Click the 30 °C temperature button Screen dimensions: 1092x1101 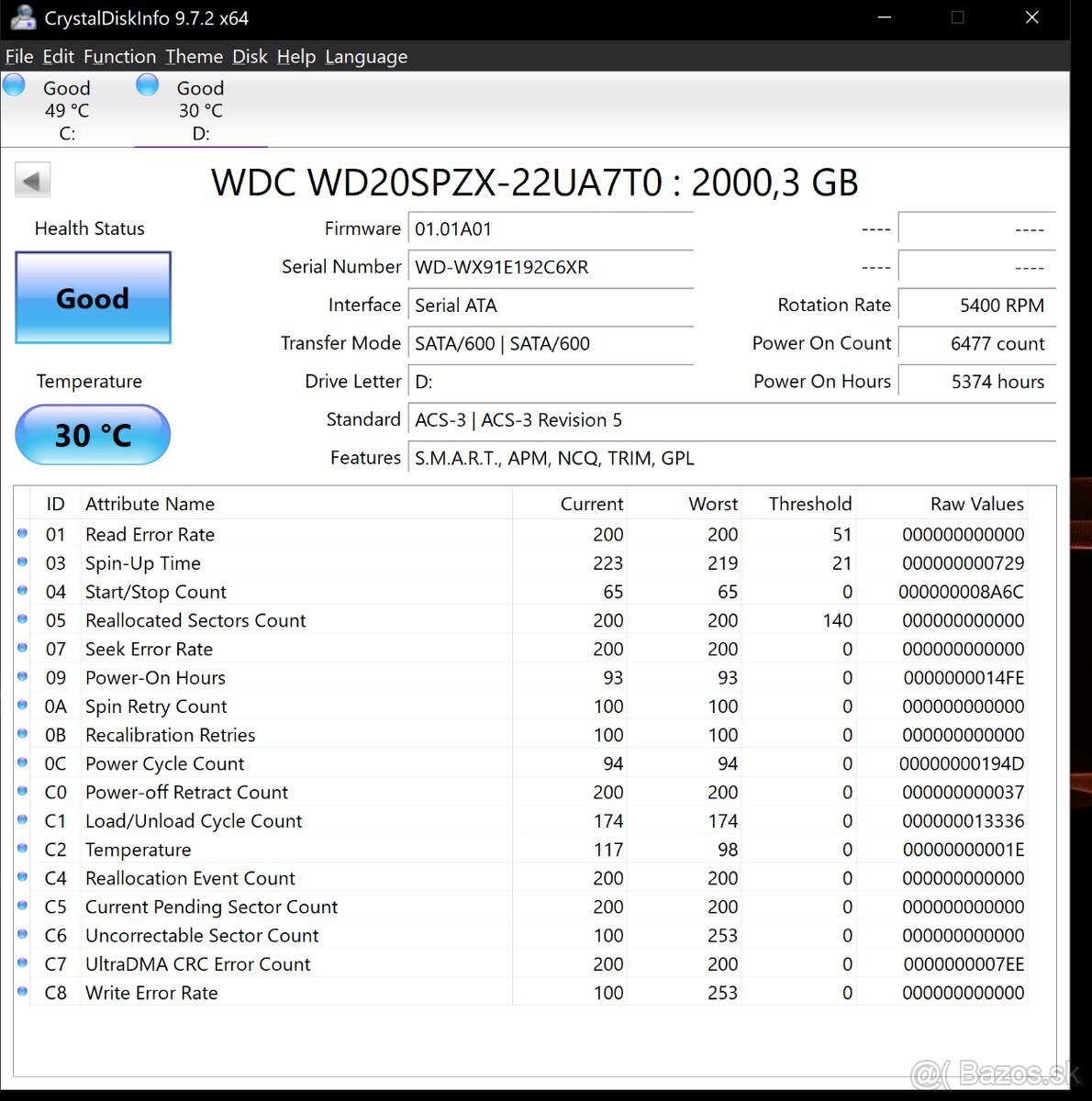point(93,435)
